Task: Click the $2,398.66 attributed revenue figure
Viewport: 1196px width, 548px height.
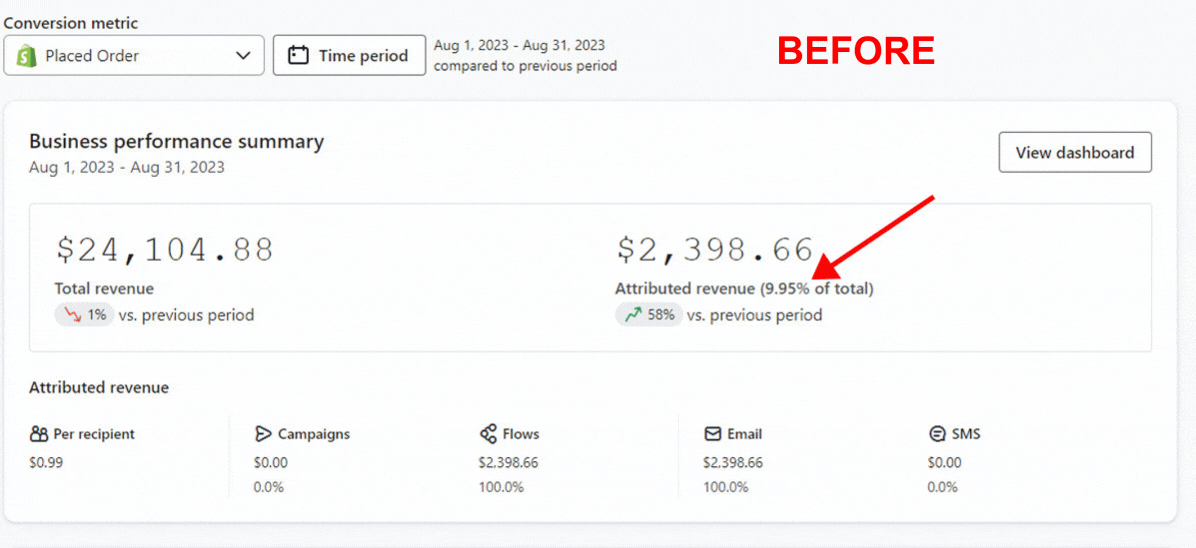Action: (715, 250)
